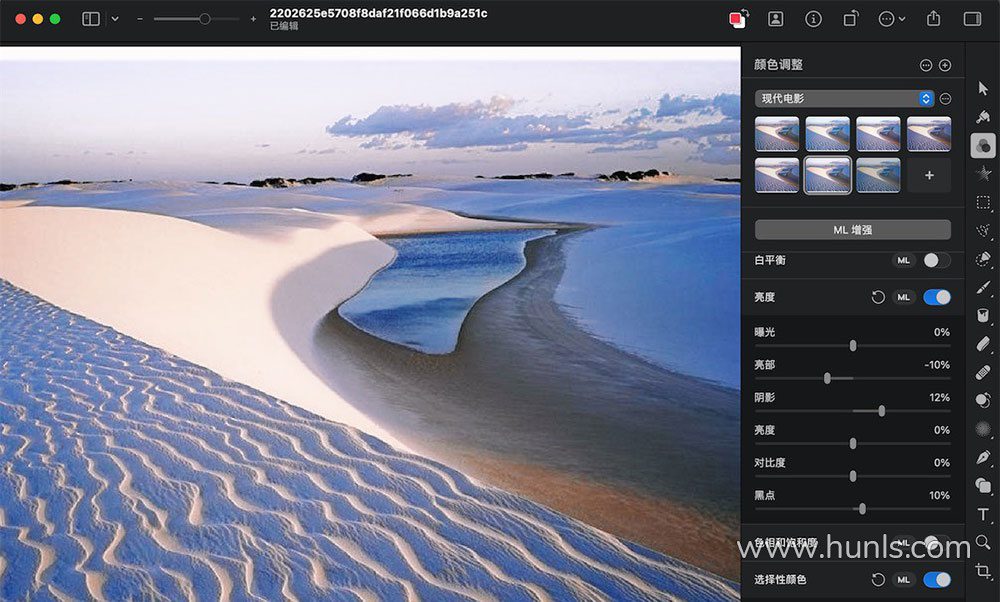Enable the 白平衡 toggle switch
Image resolution: width=1000 pixels, height=602 pixels.
pyautogui.click(x=937, y=260)
